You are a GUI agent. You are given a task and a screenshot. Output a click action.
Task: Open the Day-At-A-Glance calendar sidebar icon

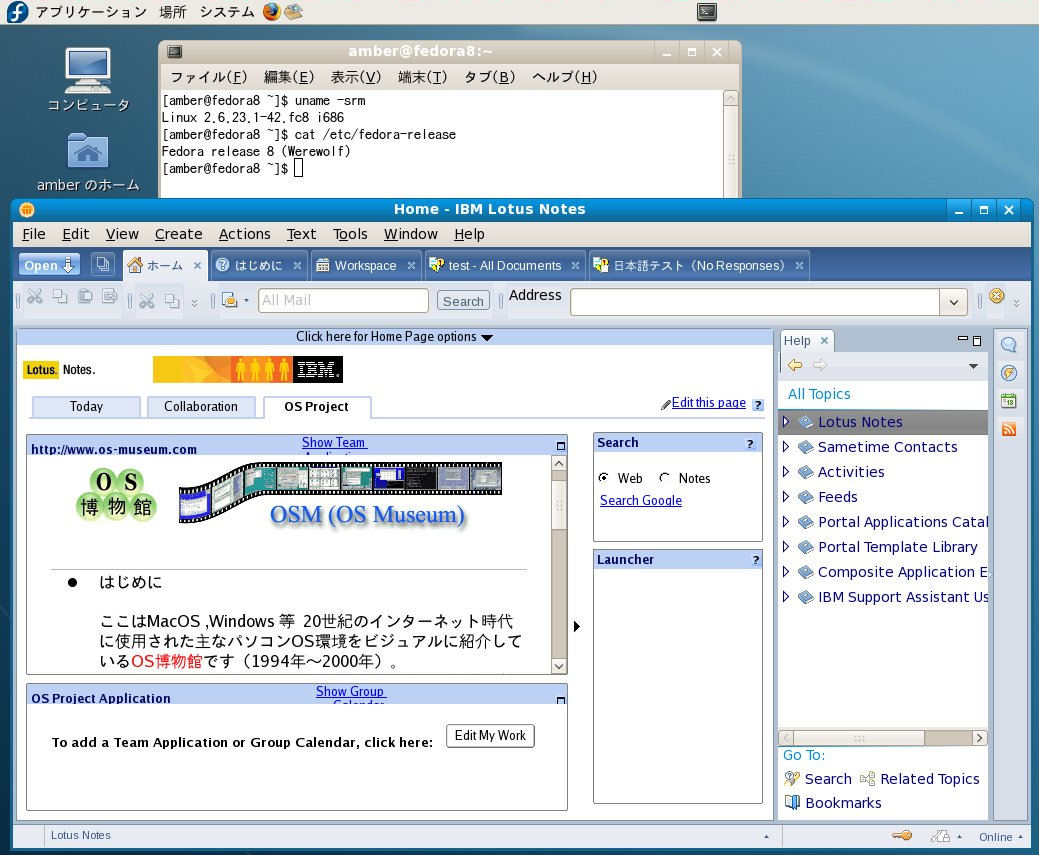1009,400
